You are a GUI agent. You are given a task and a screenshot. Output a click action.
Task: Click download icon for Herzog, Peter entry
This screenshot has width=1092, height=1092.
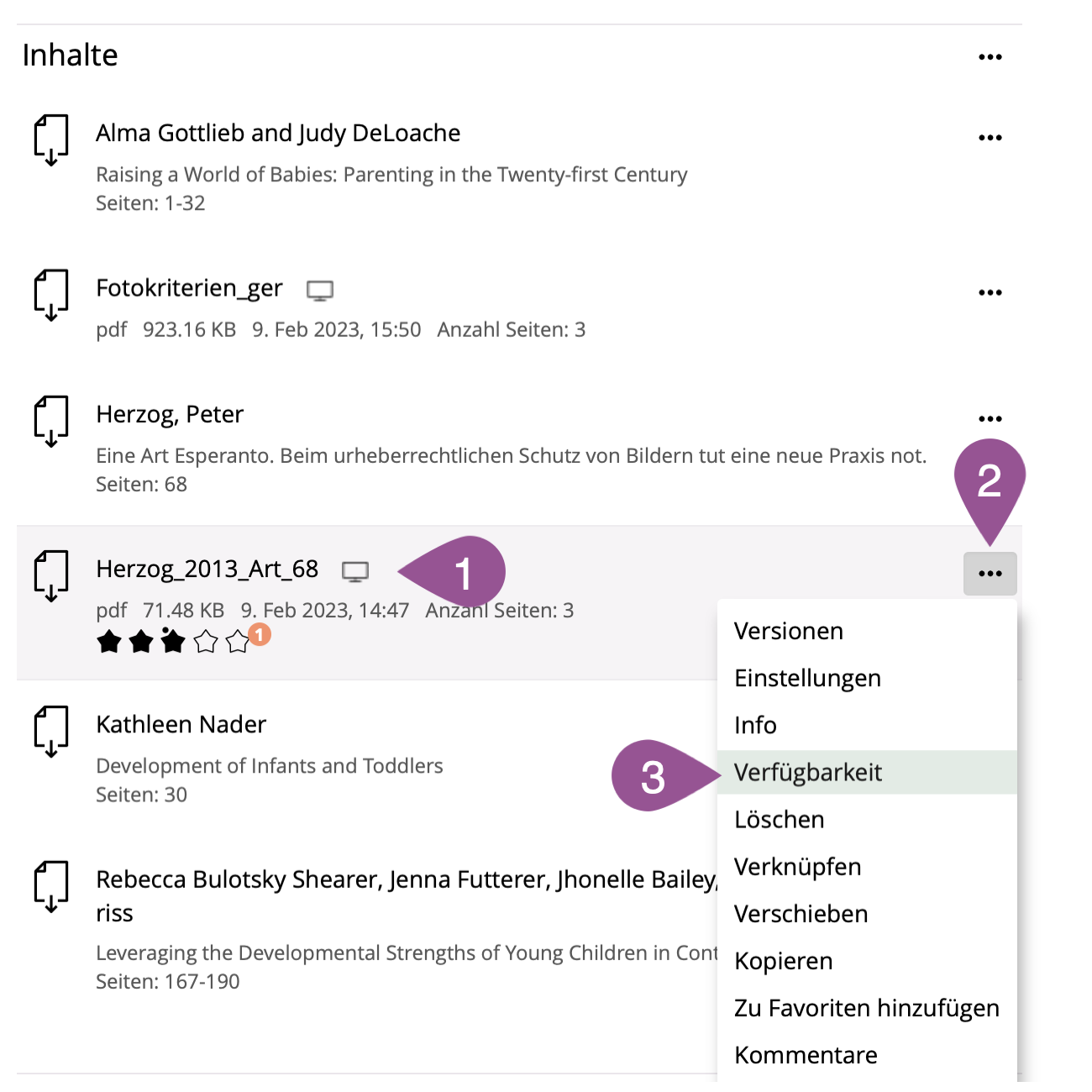pos(51,421)
